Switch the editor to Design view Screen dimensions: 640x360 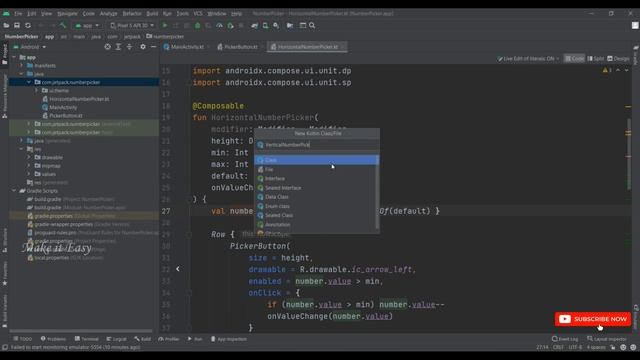[x=618, y=59]
